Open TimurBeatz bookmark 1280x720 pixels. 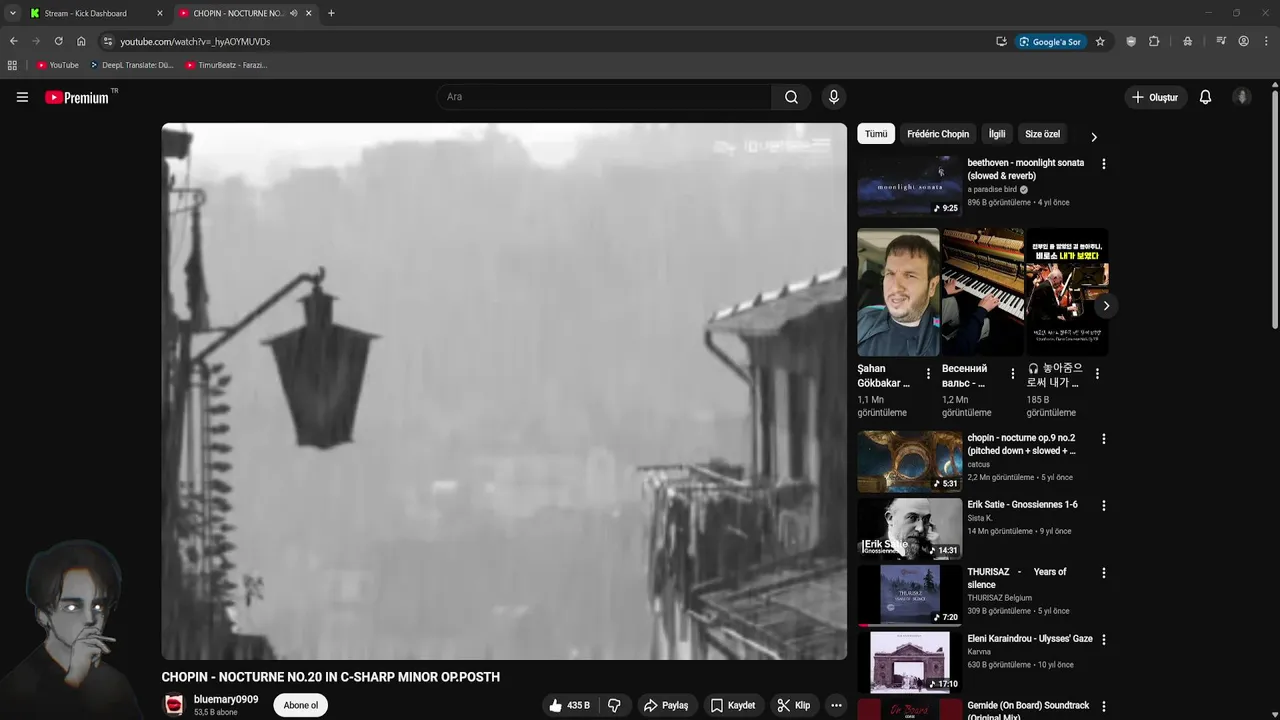click(226, 65)
